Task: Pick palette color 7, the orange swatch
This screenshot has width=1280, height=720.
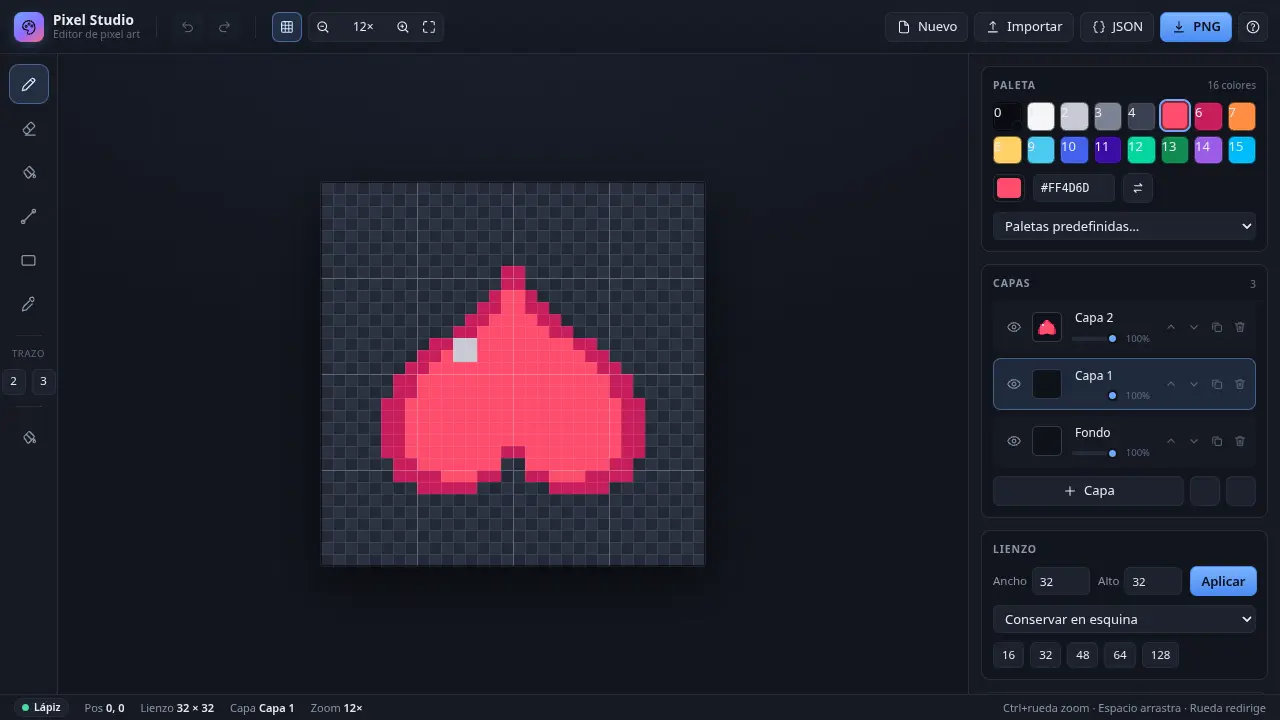Action: (1241, 116)
